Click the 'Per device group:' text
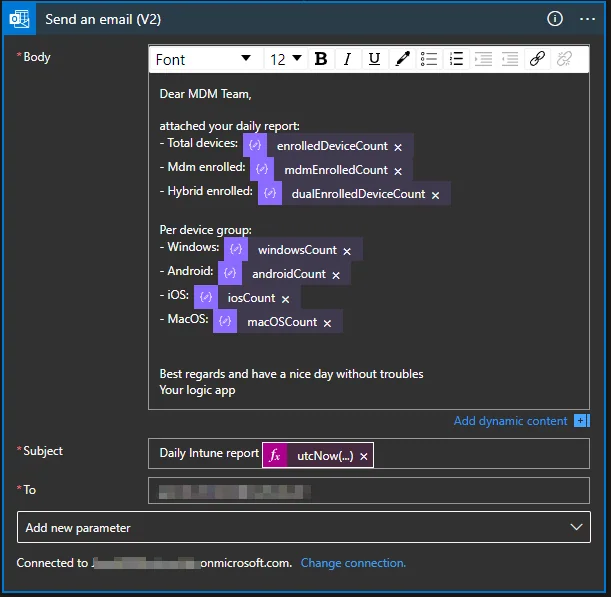This screenshot has height=597, width=611. click(205, 230)
